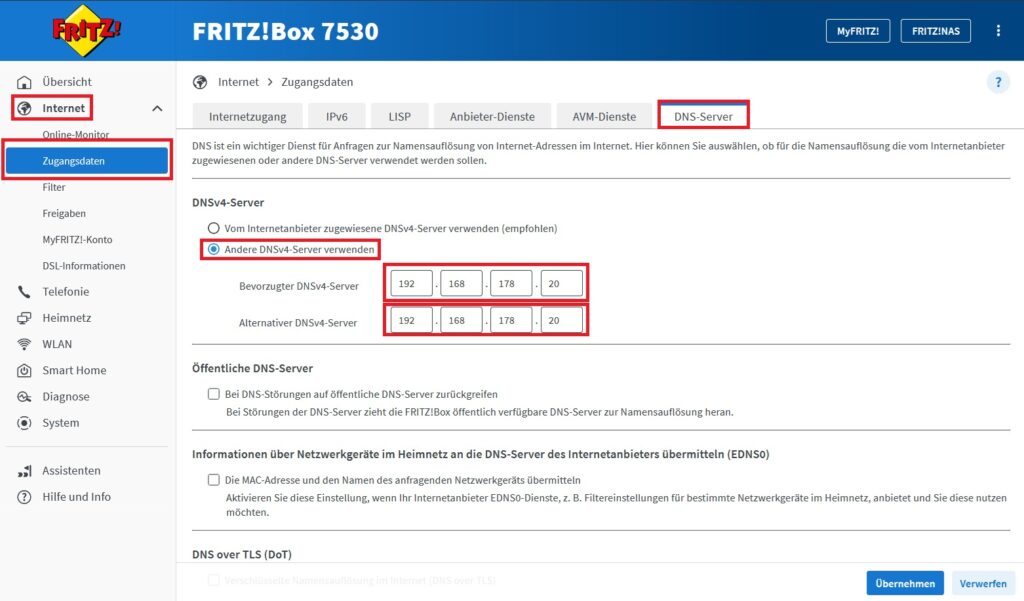Click the DNSv4-Server section heading
The width and height of the screenshot is (1024, 601).
click(228, 203)
